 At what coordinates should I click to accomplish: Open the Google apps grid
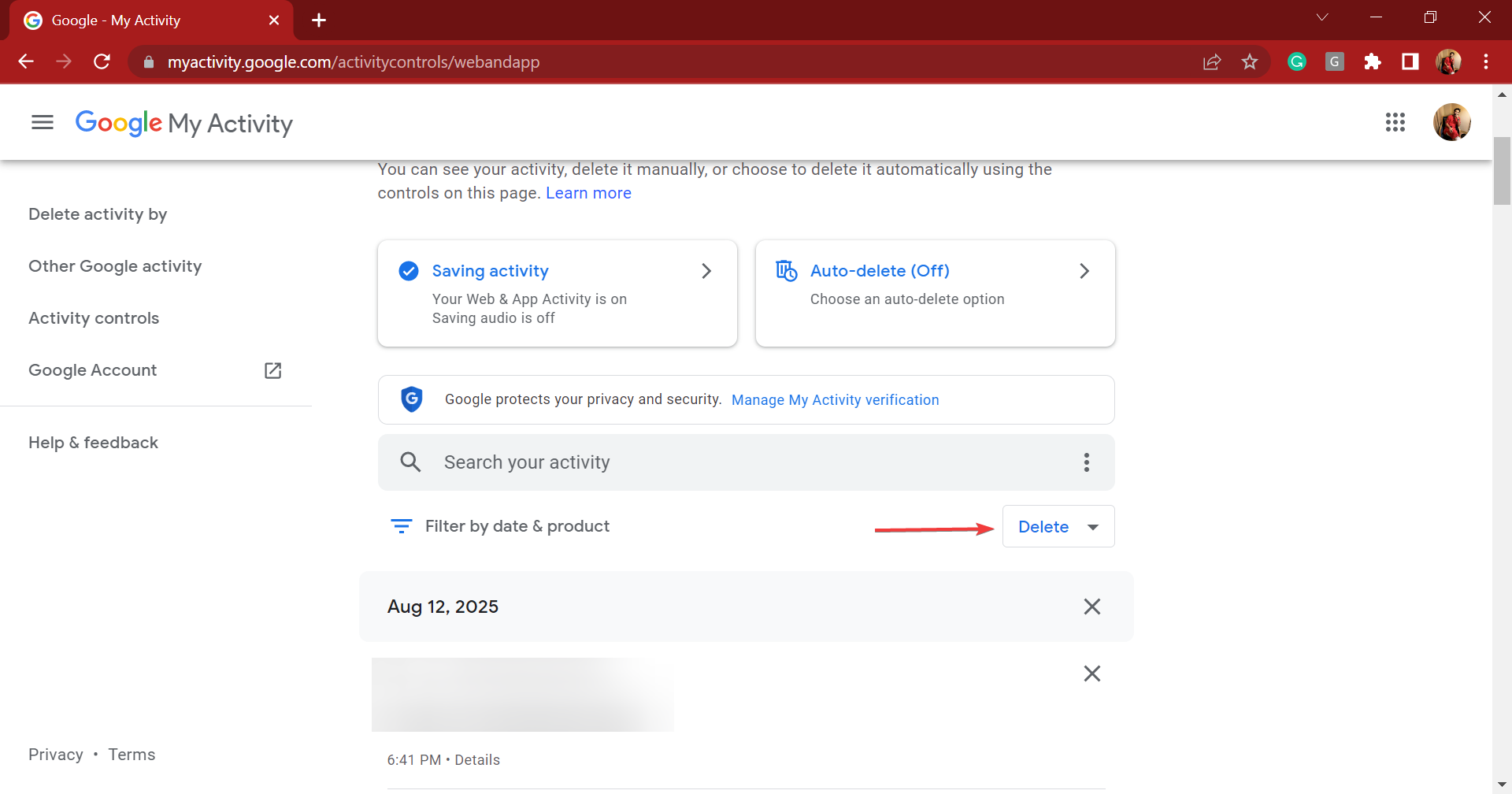click(x=1395, y=122)
